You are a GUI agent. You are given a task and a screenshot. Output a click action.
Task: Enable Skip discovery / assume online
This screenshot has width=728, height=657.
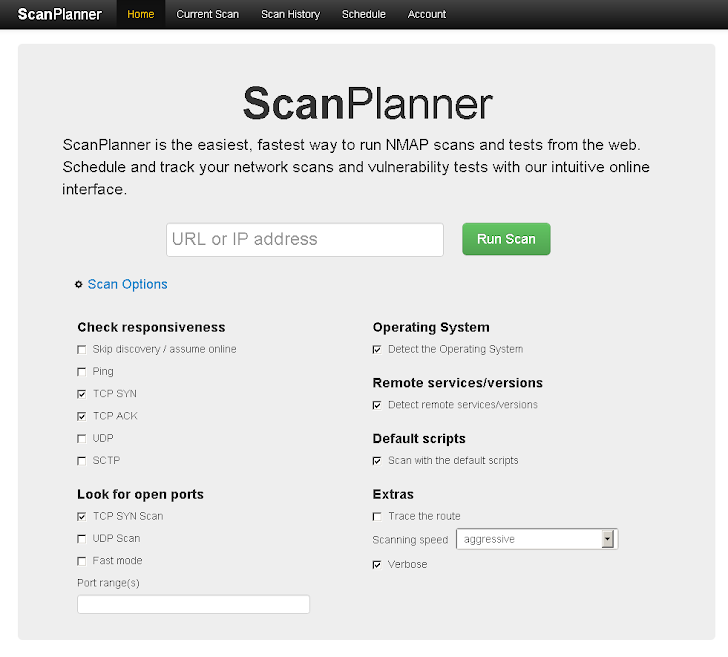pyautogui.click(x=82, y=350)
